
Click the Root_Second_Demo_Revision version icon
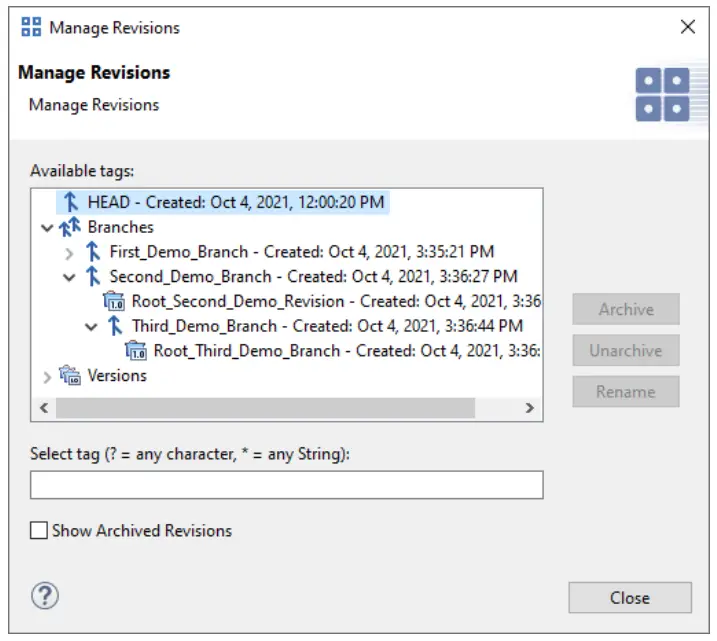point(114,301)
